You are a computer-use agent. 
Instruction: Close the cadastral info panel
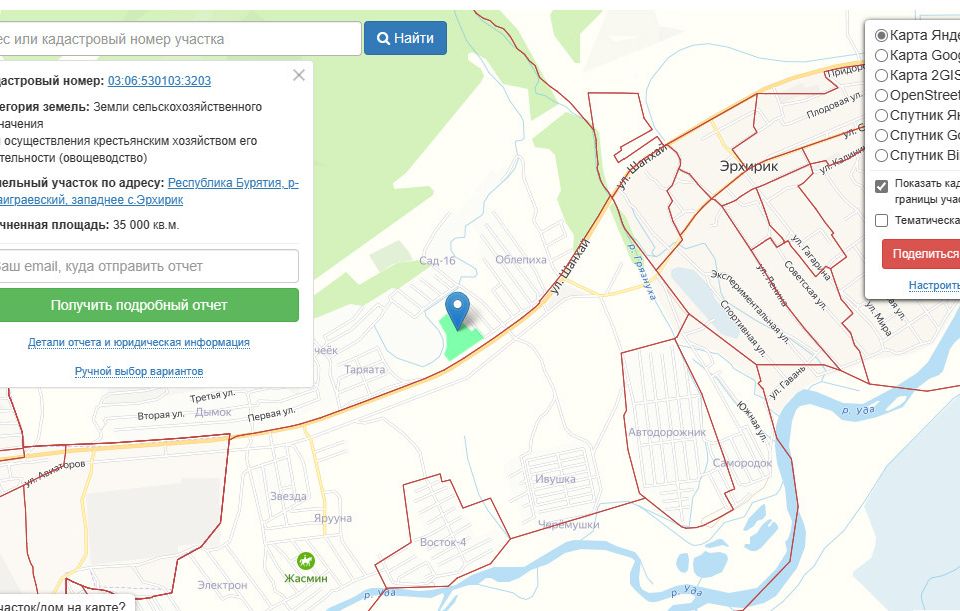click(x=298, y=75)
